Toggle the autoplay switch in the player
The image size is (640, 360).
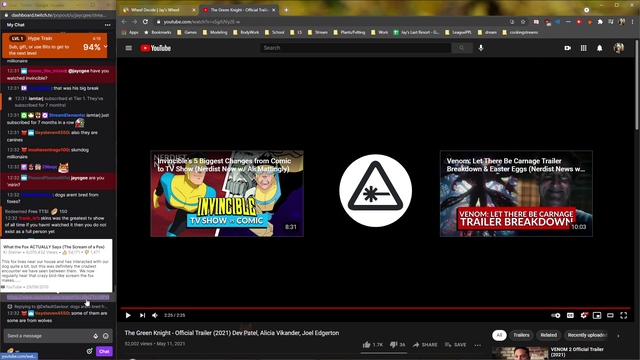(x=556, y=315)
